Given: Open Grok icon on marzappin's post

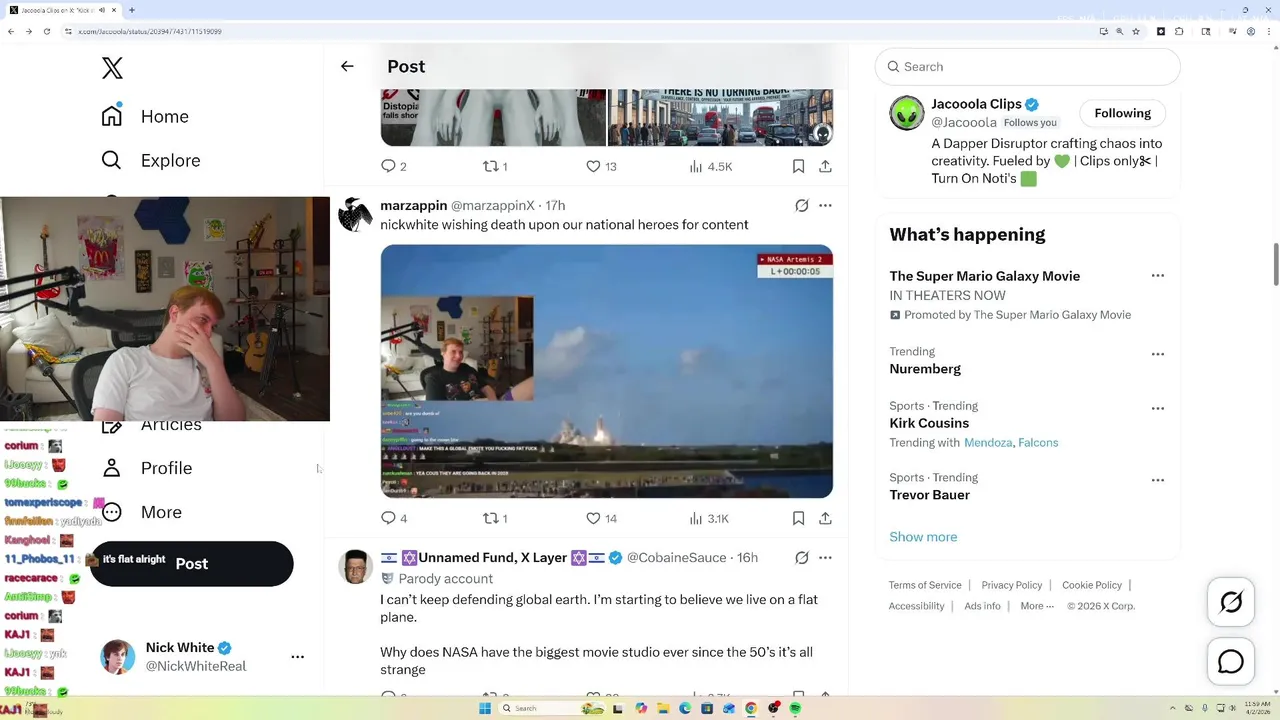Looking at the screenshot, I should click(x=801, y=205).
